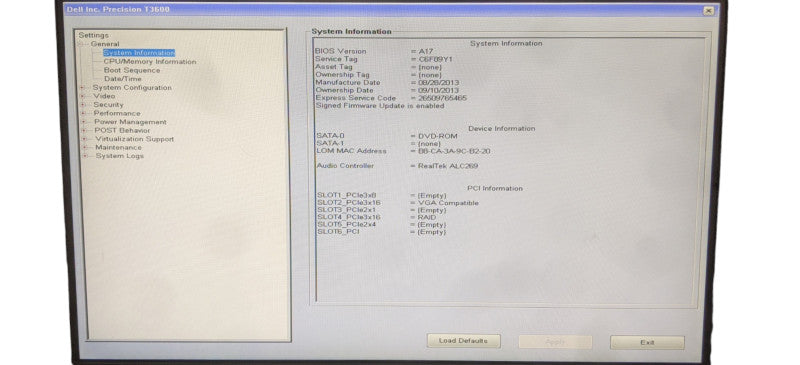The image size is (800, 365).
Task: Click the Manufacture Date value 08/28/2013
Action: 439,82
